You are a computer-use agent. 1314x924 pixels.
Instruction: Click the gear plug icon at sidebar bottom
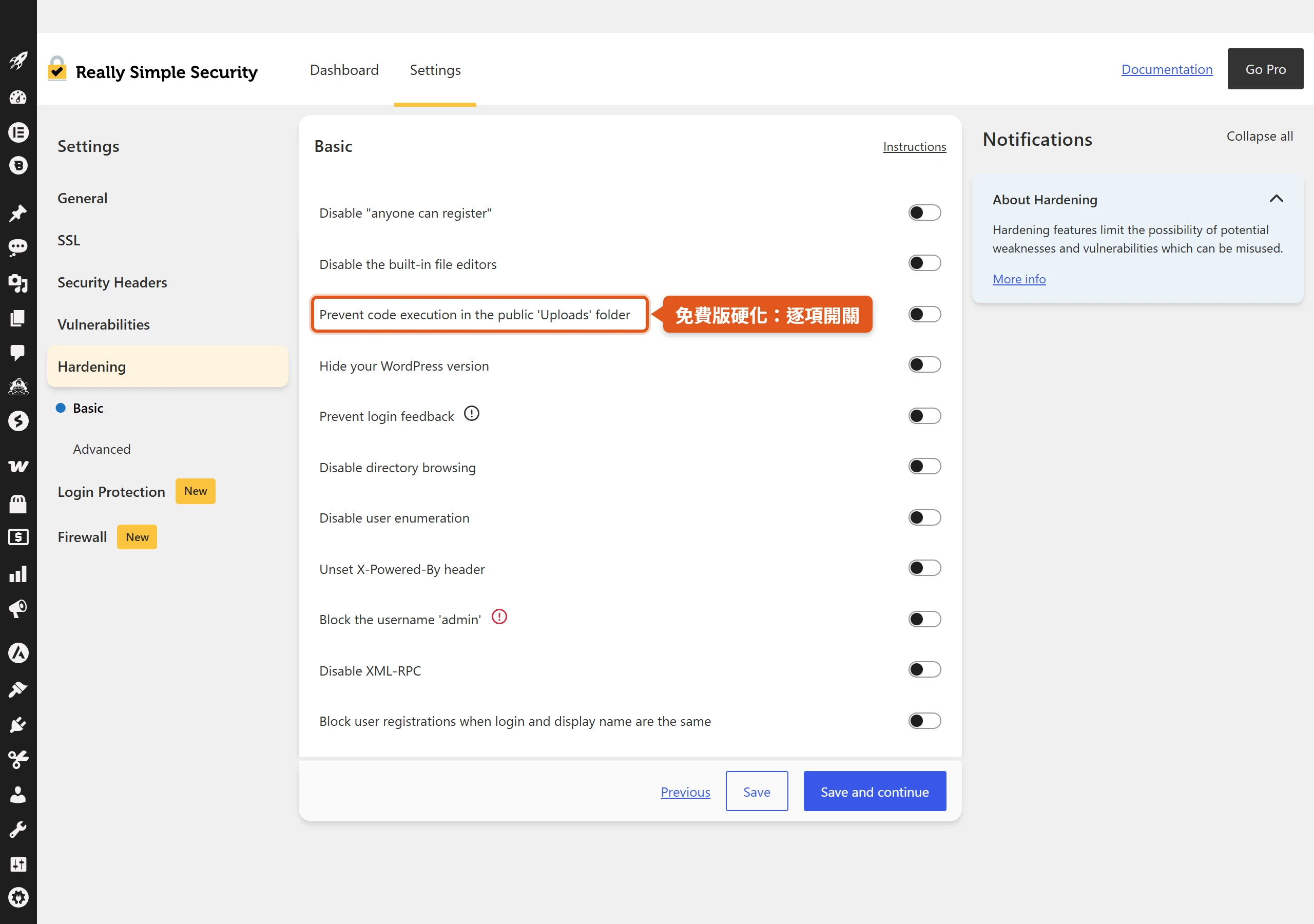pos(18,898)
